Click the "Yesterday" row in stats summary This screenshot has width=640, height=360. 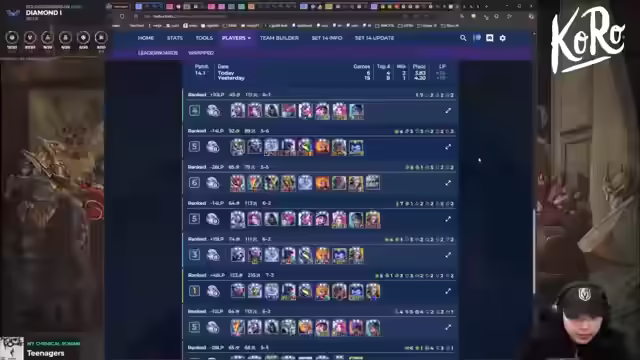tap(320, 78)
